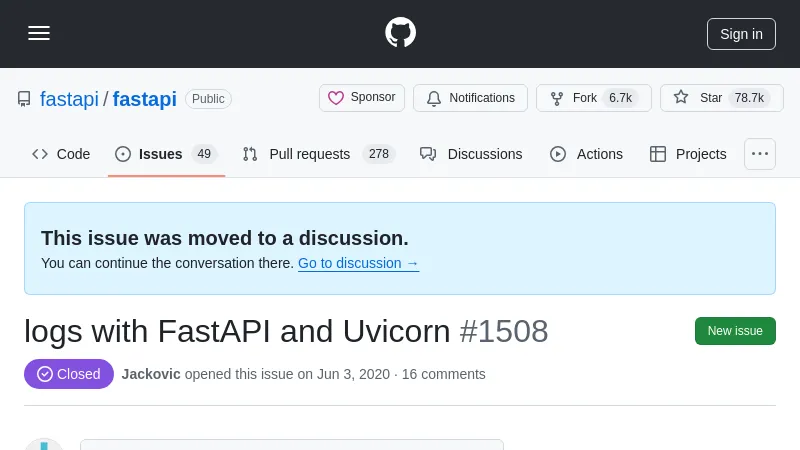Expand the three-dot more tabs menu

click(x=760, y=154)
